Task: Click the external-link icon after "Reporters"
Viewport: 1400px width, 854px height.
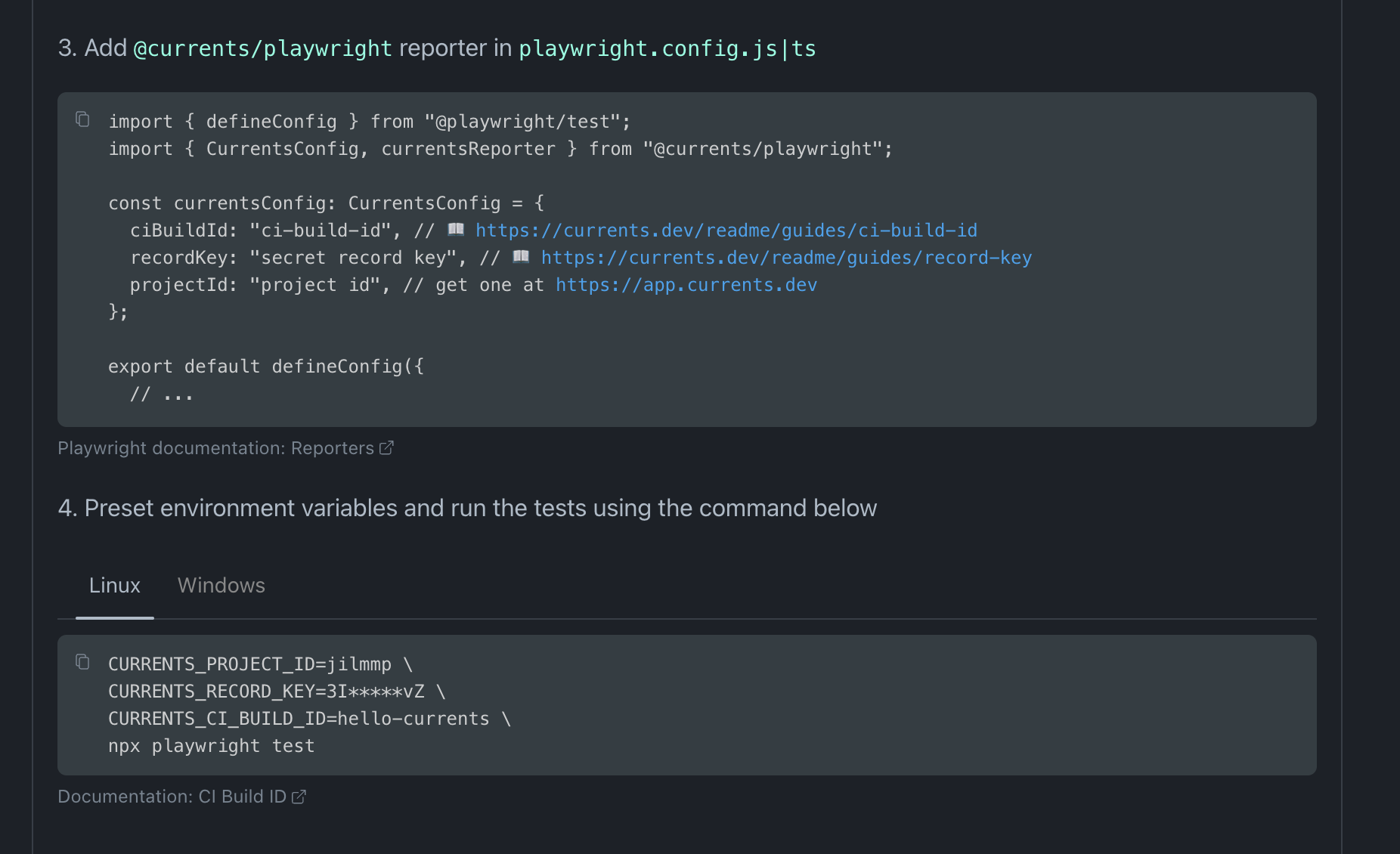Action: pos(387,447)
